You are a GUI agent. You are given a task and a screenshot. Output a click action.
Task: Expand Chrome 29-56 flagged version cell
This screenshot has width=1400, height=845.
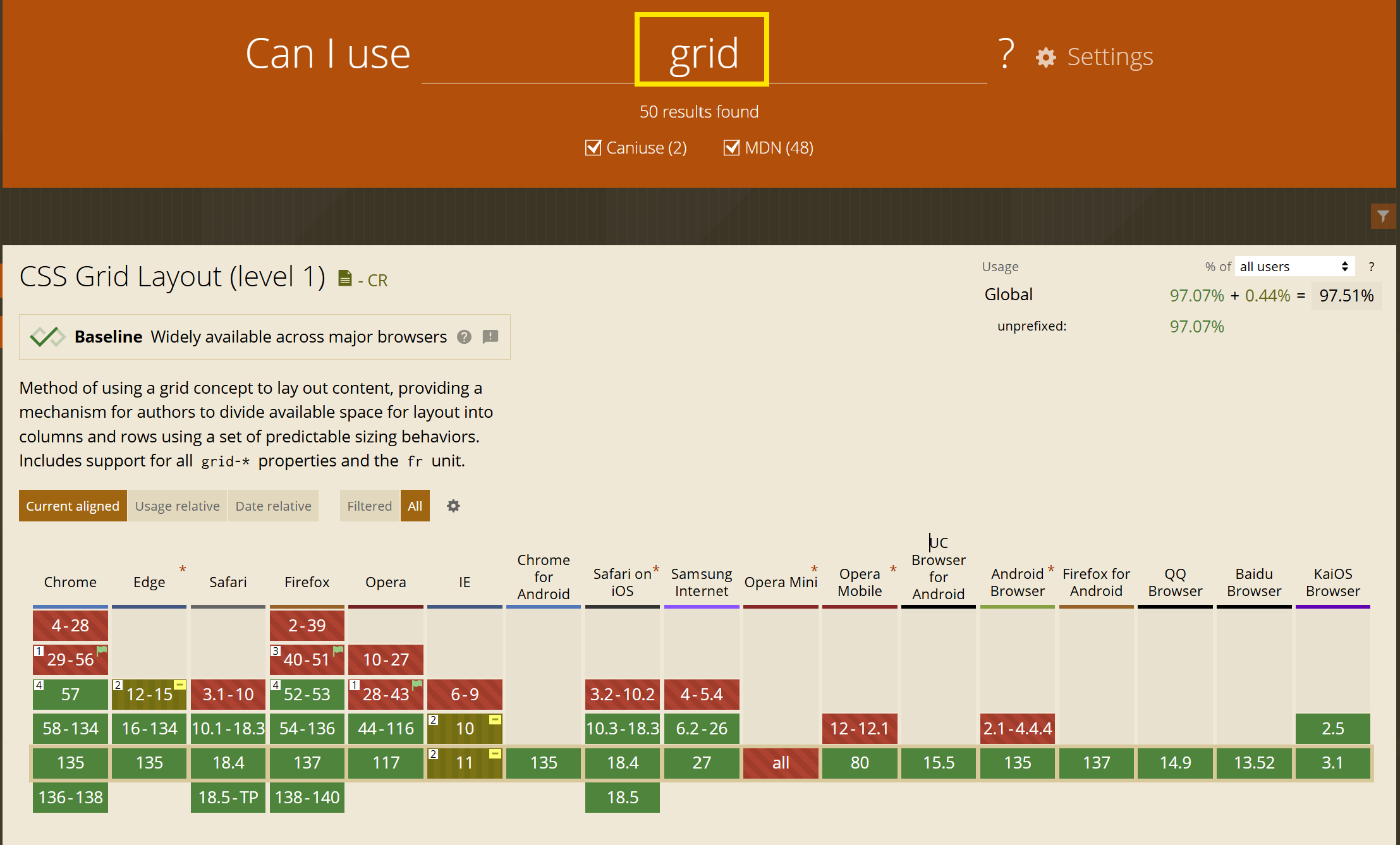70,660
